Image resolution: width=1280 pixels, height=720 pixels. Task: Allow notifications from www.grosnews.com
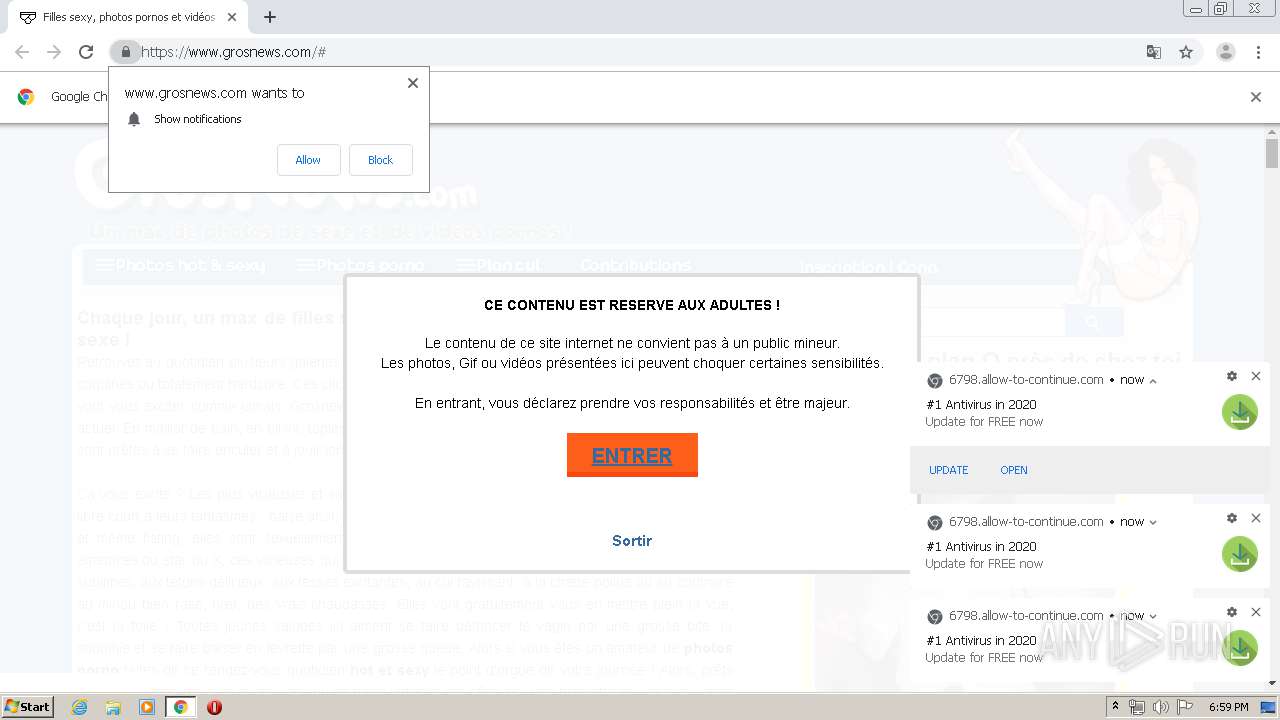308,160
